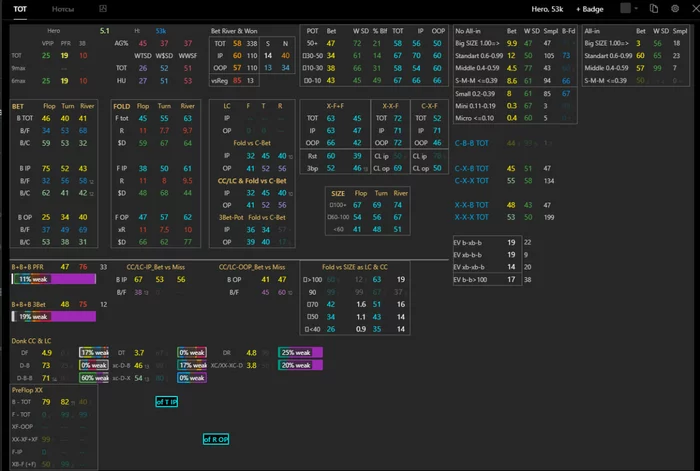Click the C-B-B TOT stat label
This screenshot has height=471, width=700.
(471, 143)
